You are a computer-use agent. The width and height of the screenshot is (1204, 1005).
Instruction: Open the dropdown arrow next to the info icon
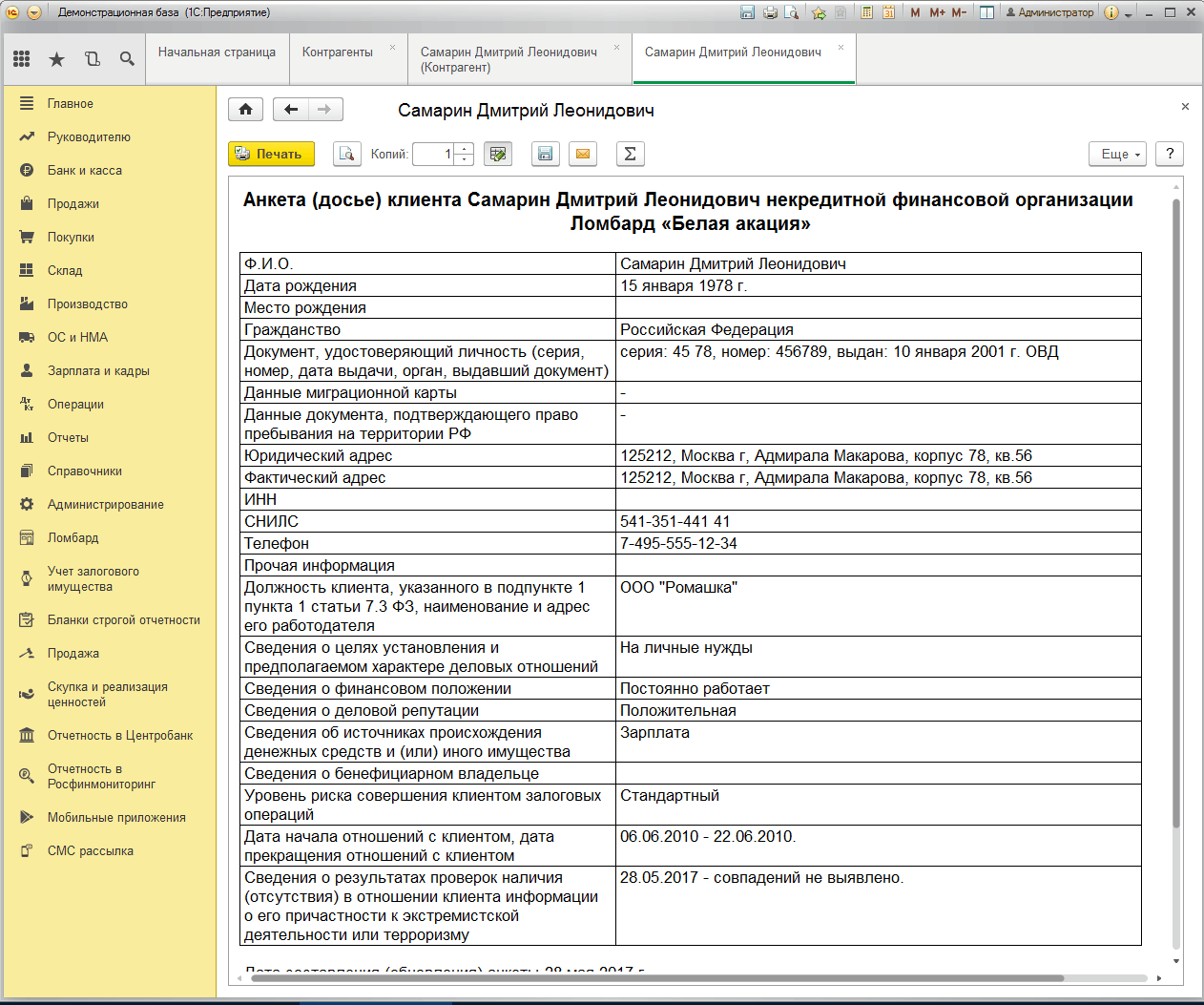1129,13
